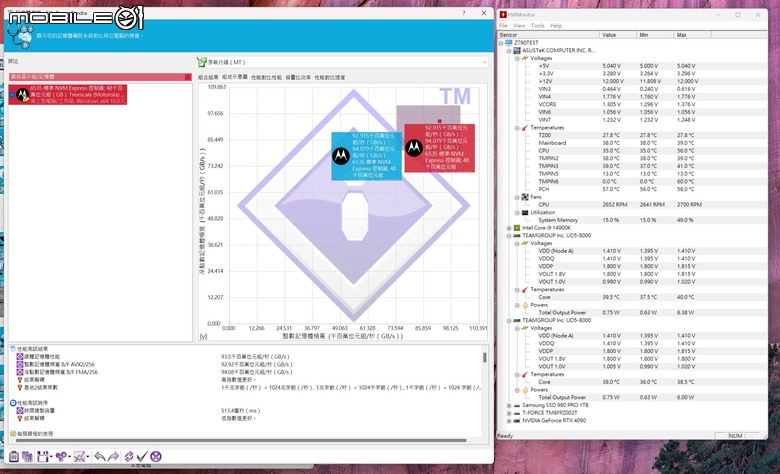Click the refresh arrows icon in Sandra toolbar
Image resolution: width=780 pixels, height=474 pixels.
tap(129, 456)
